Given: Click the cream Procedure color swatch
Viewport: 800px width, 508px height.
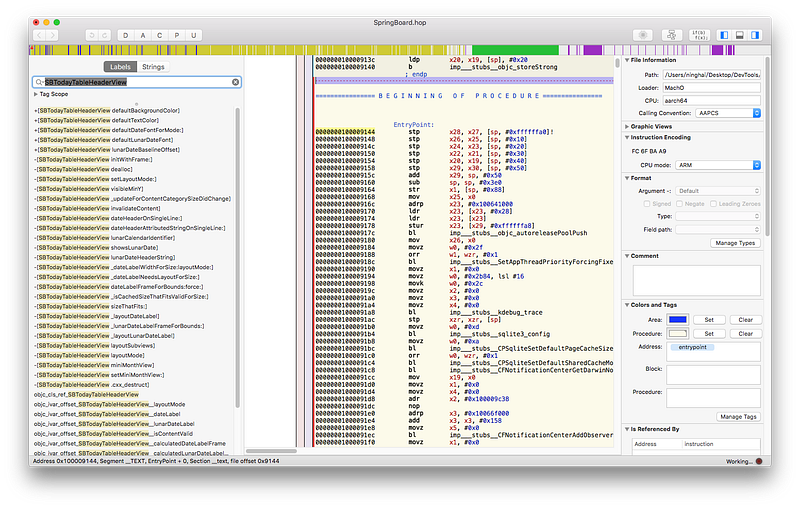Looking at the screenshot, I should (x=678, y=334).
